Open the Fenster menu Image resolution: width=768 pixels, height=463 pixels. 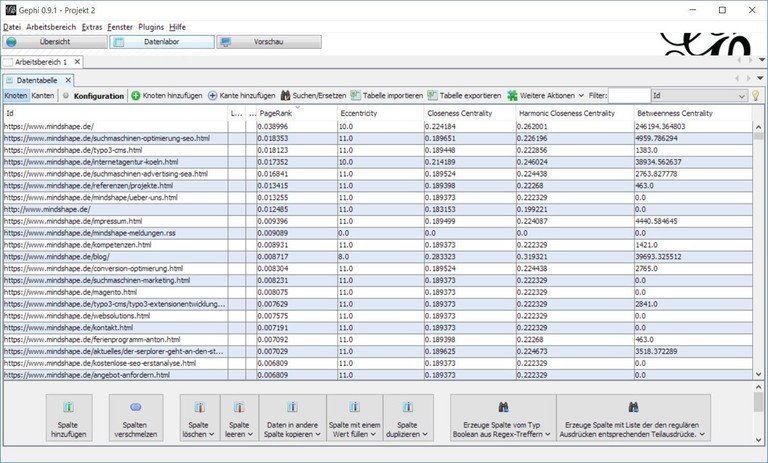(120, 27)
